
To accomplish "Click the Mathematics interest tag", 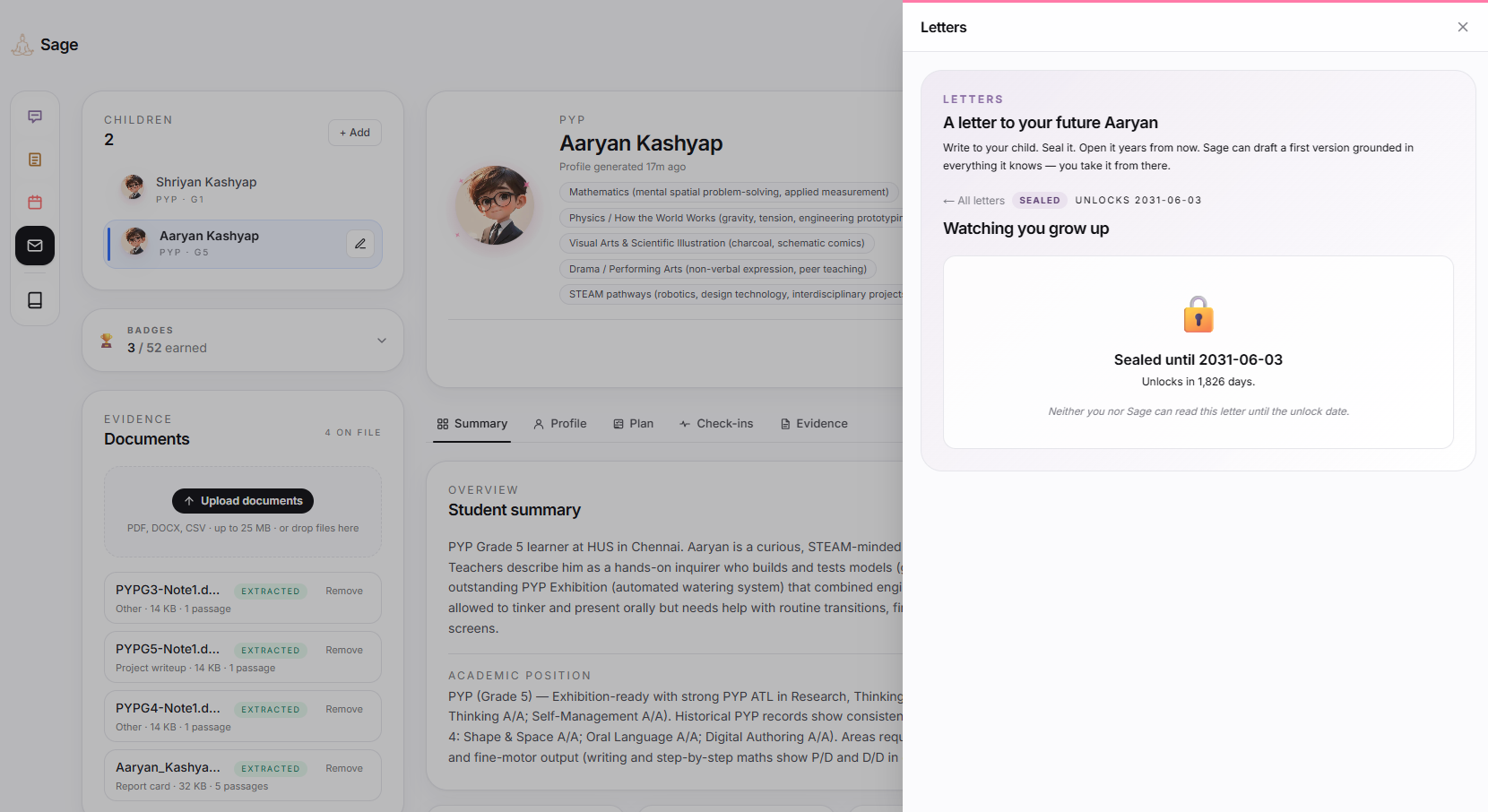I will pos(729,192).
